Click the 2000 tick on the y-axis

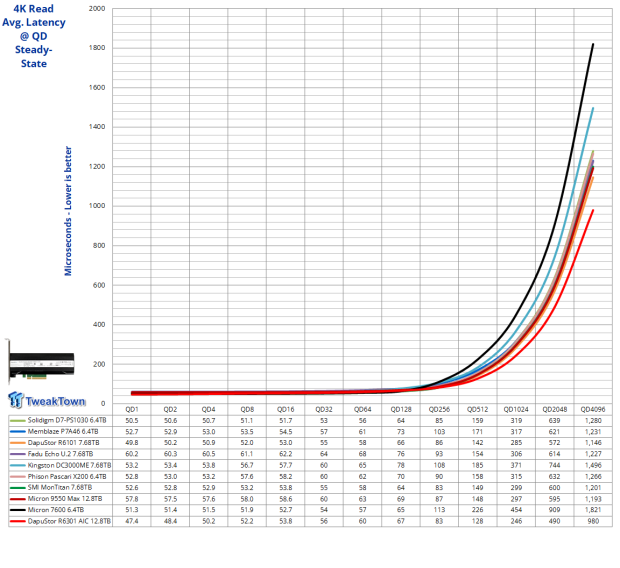point(97,9)
